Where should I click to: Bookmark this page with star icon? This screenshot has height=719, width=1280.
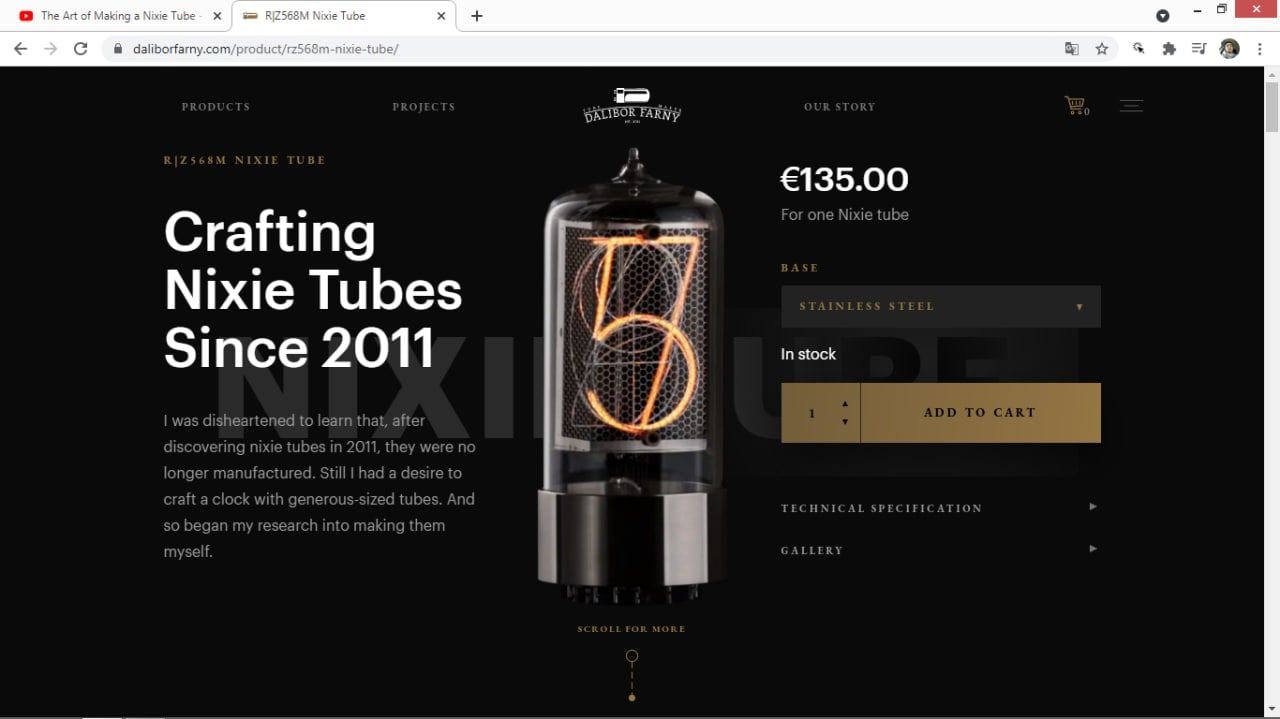1101,48
